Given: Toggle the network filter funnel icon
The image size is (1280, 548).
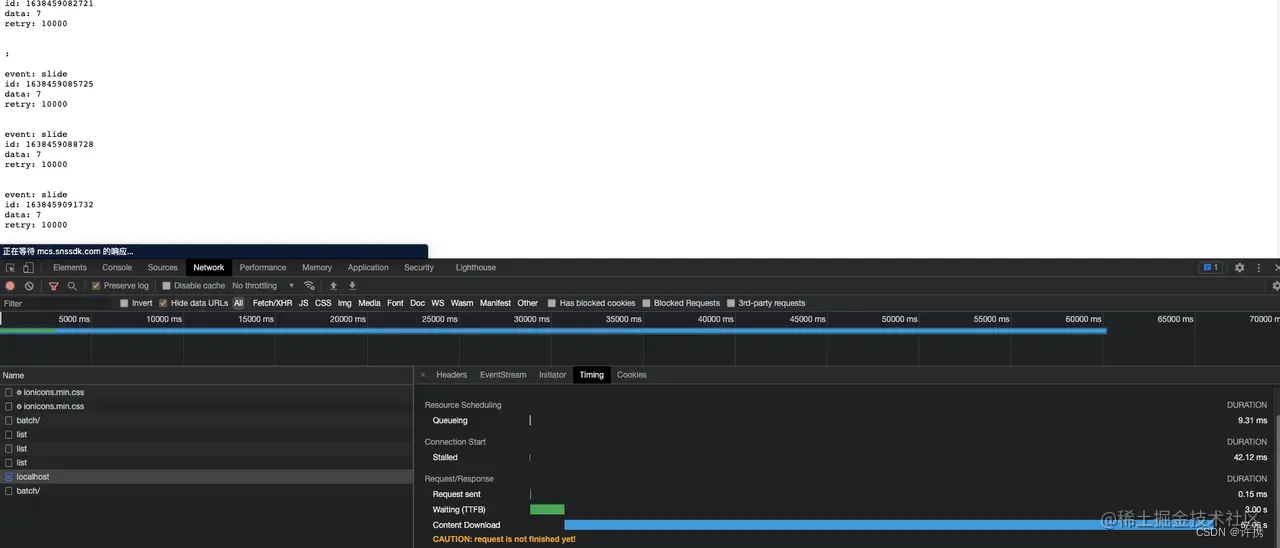Looking at the screenshot, I should (54, 286).
